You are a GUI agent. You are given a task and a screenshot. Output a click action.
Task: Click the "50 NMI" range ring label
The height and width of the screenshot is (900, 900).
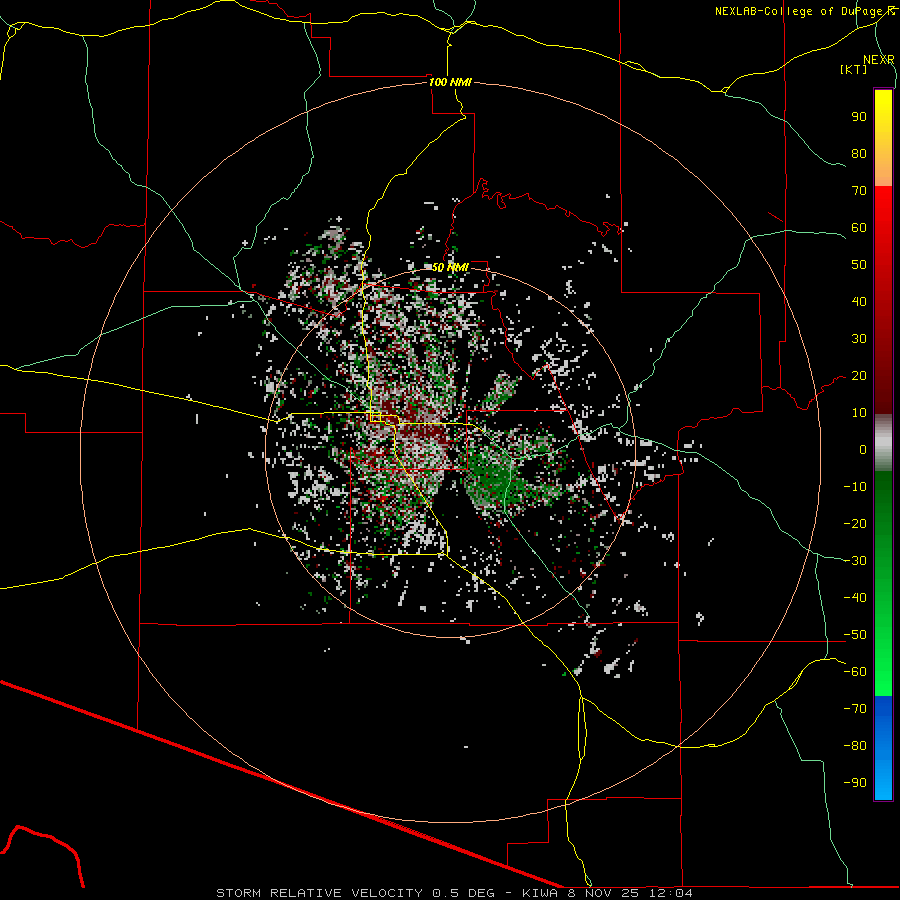click(450, 267)
